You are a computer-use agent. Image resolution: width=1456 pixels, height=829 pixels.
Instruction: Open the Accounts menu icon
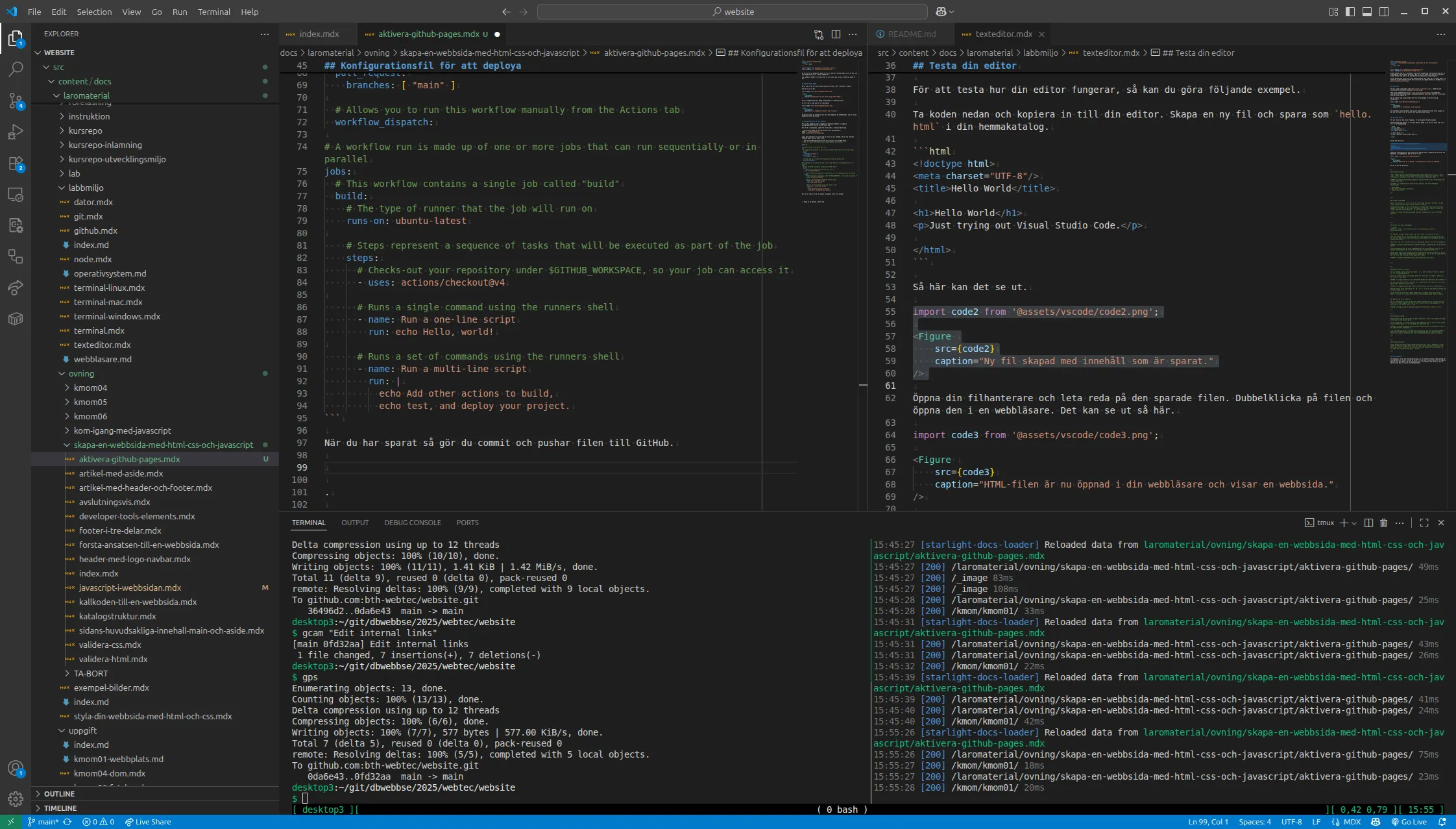[16, 769]
